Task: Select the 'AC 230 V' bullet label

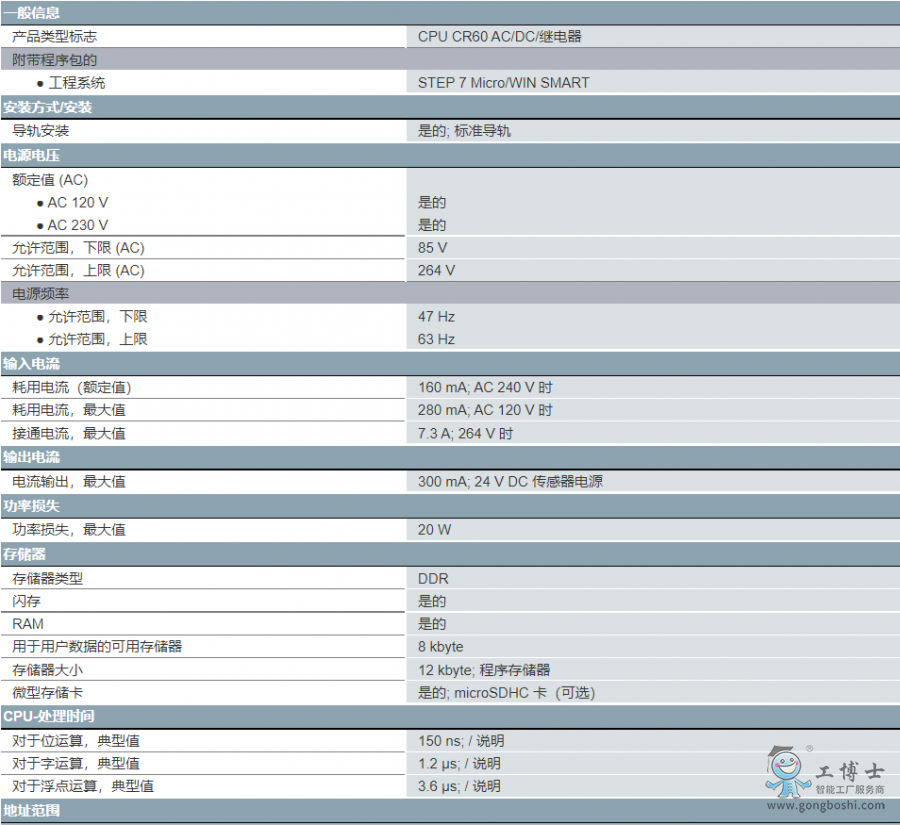Action: coord(77,225)
